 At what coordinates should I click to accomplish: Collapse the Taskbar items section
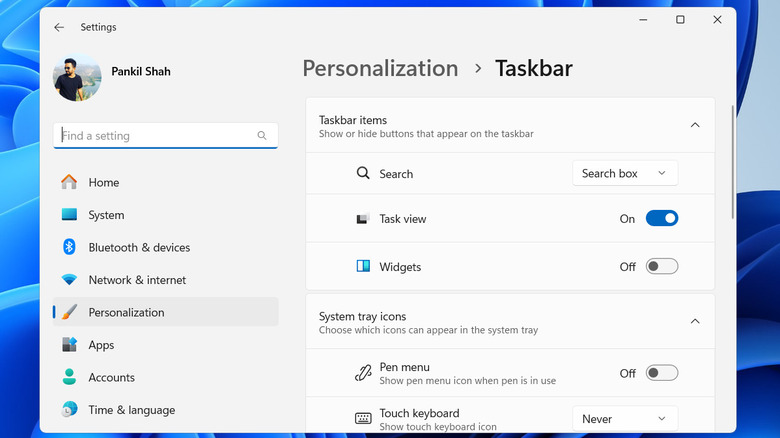[x=695, y=125]
